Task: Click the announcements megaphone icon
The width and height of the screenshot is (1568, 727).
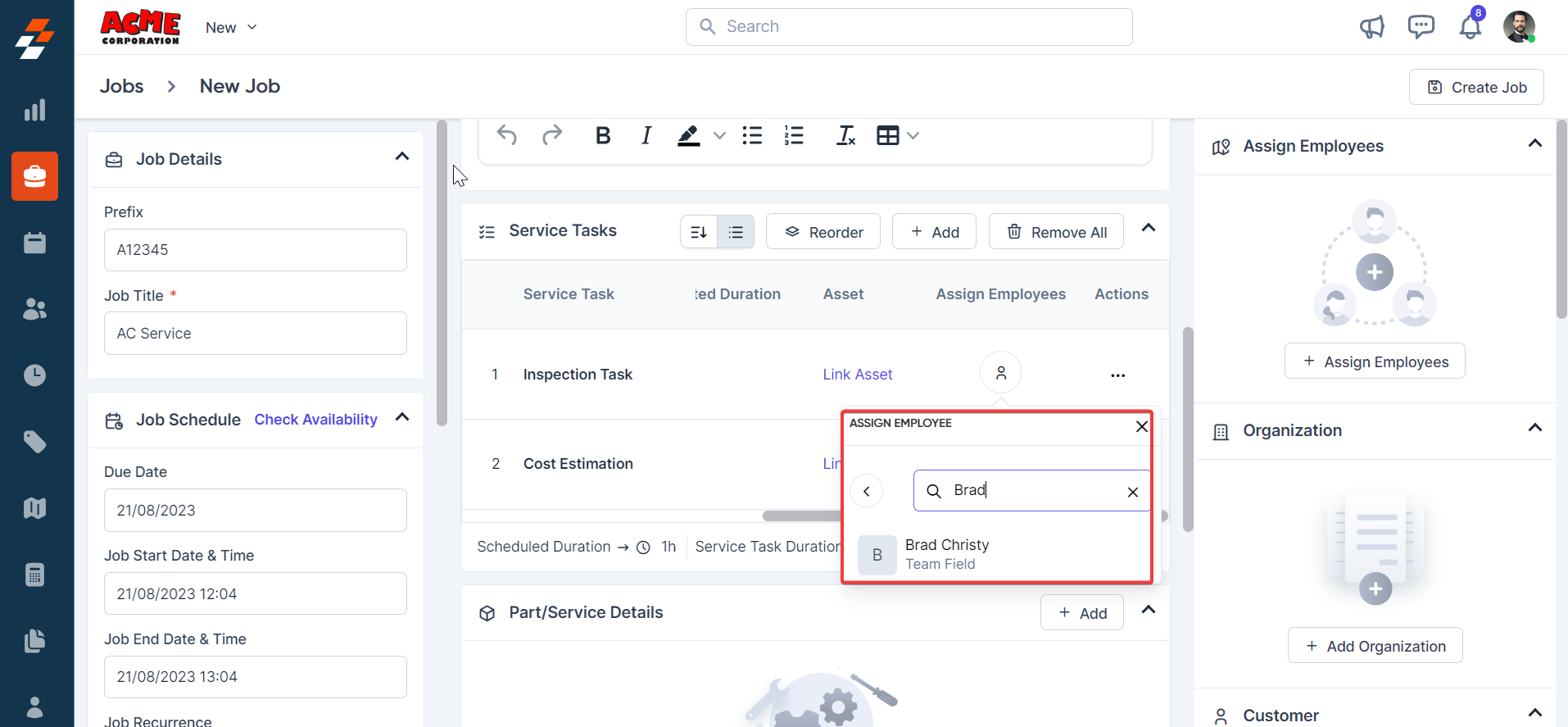Action: pyautogui.click(x=1371, y=27)
